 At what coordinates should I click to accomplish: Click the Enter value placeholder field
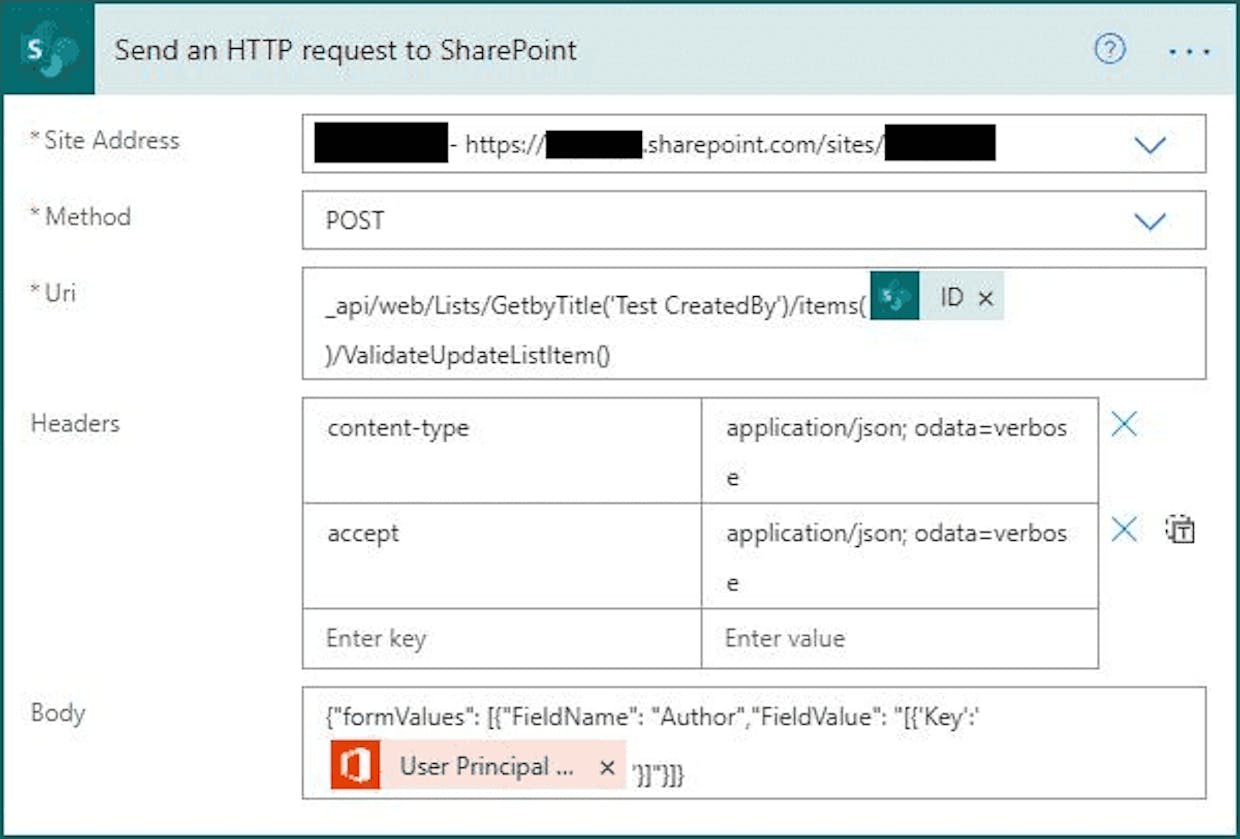(x=900, y=638)
